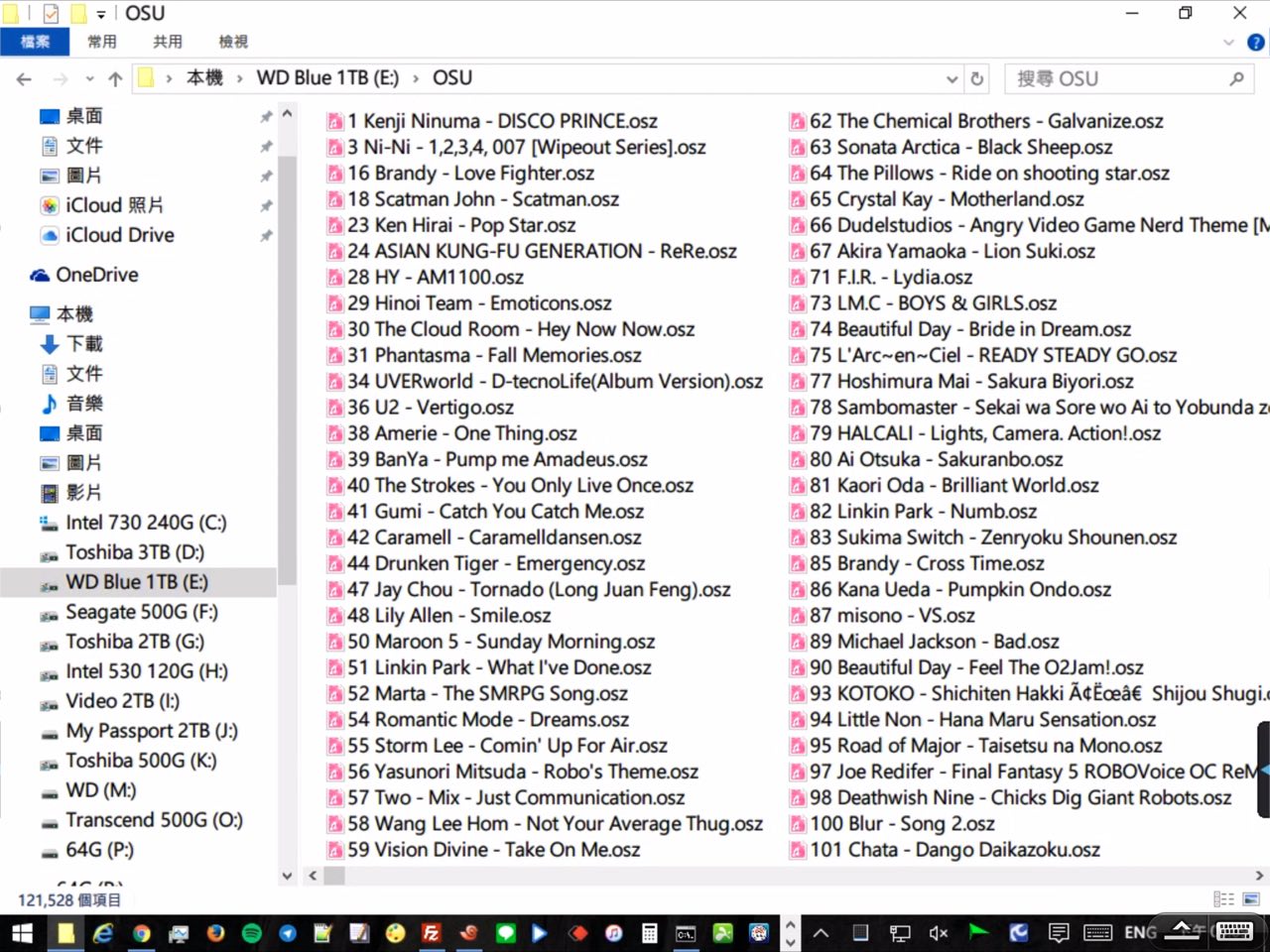Switch to the 檢視 ribbon tab
Screen dimensions: 1270x952
point(233,42)
